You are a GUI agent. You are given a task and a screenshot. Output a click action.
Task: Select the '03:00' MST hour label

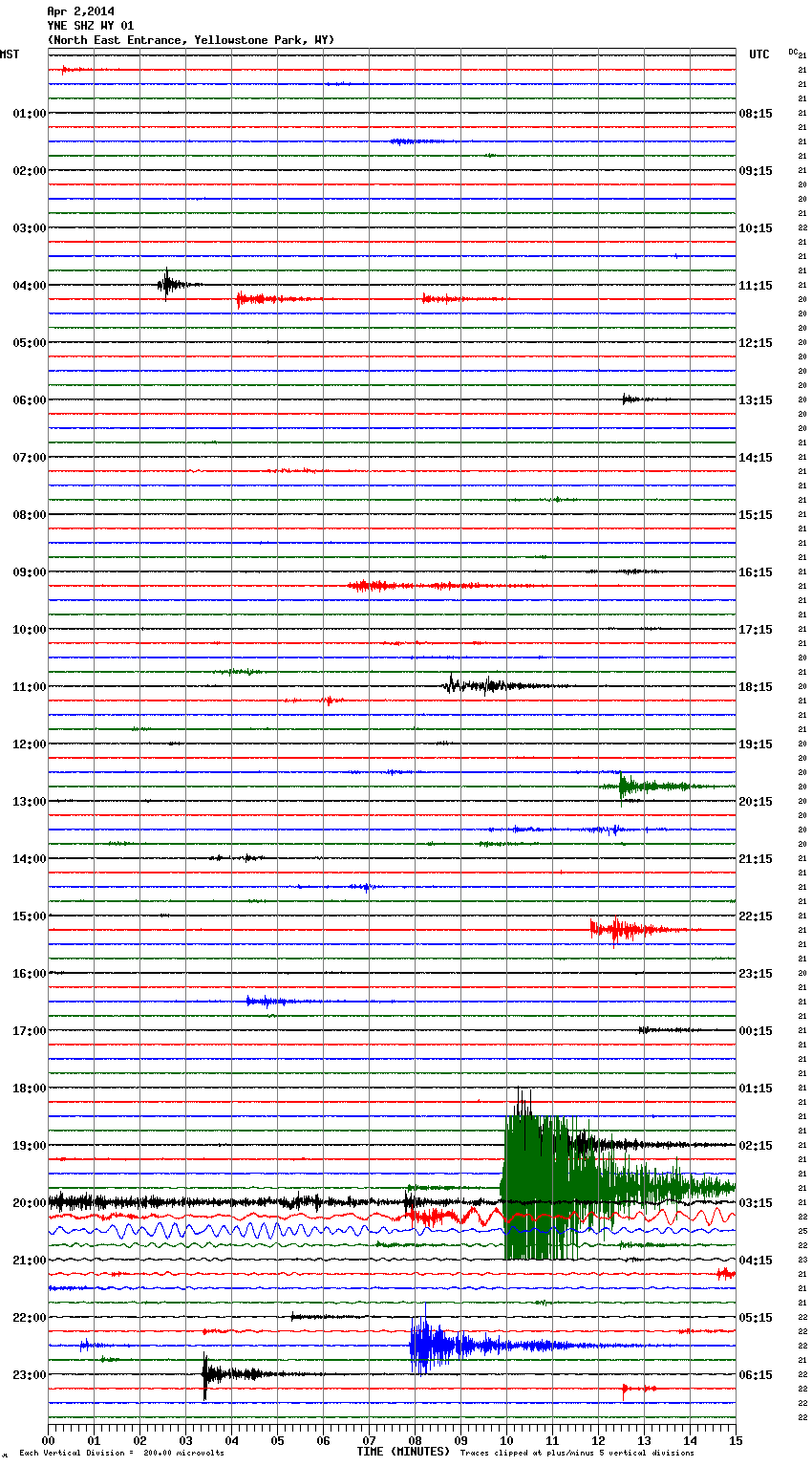pos(30,228)
